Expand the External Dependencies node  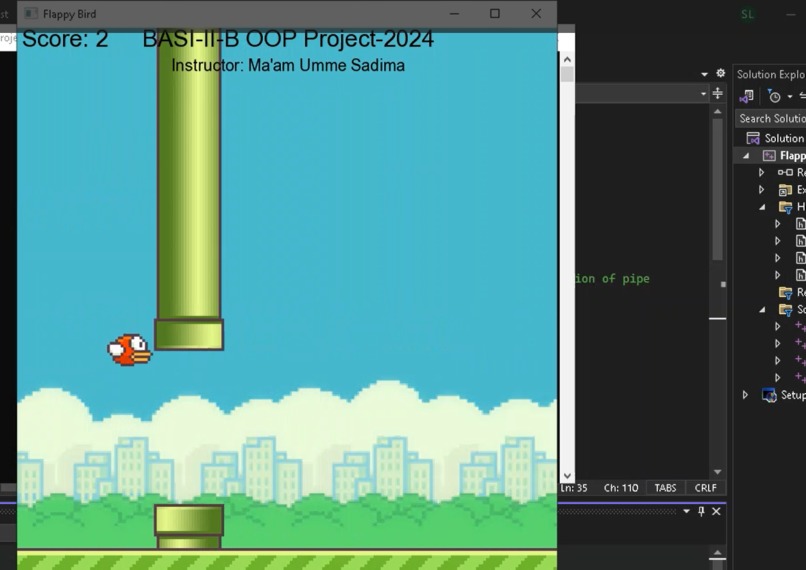coord(761,190)
